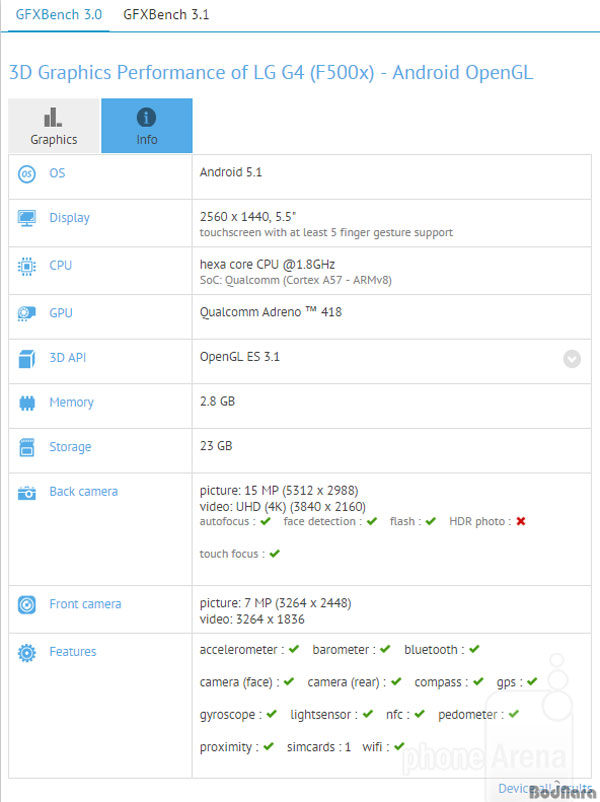The width and height of the screenshot is (600, 802).
Task: Click the wifi green checkmark
Action: [399, 746]
